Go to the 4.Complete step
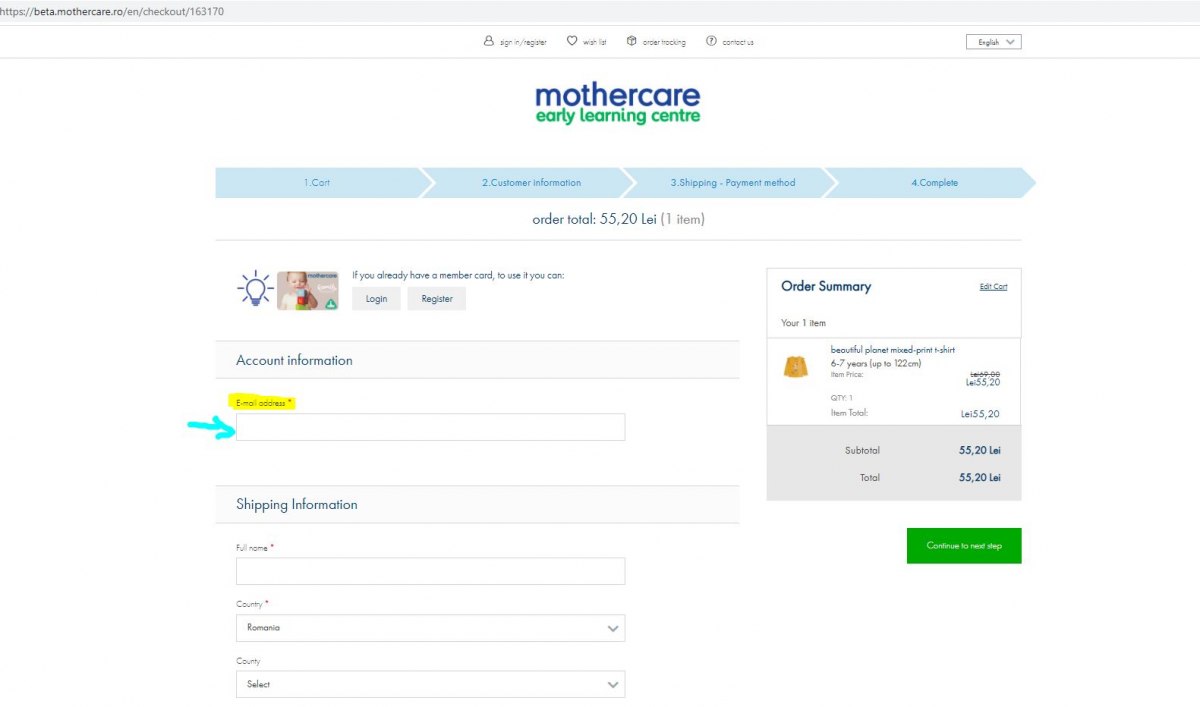The height and width of the screenshot is (707, 1200). (x=934, y=183)
